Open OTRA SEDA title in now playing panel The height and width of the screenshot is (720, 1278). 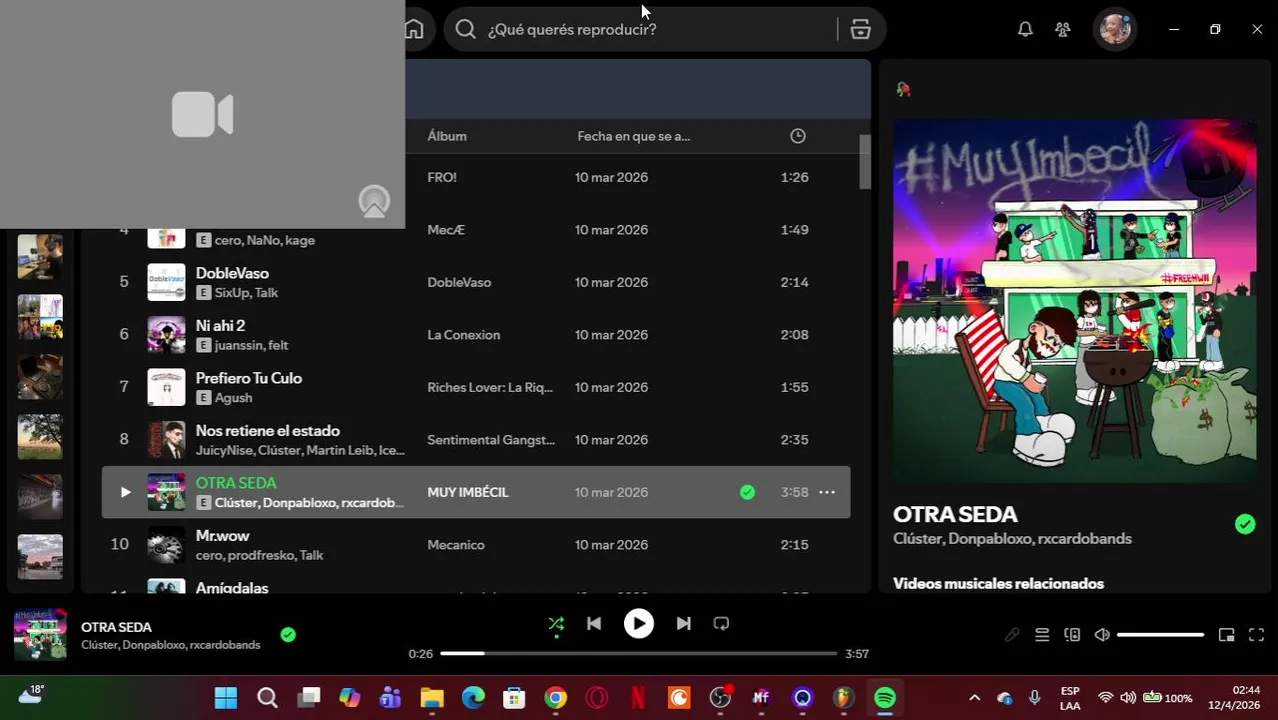click(x=955, y=514)
